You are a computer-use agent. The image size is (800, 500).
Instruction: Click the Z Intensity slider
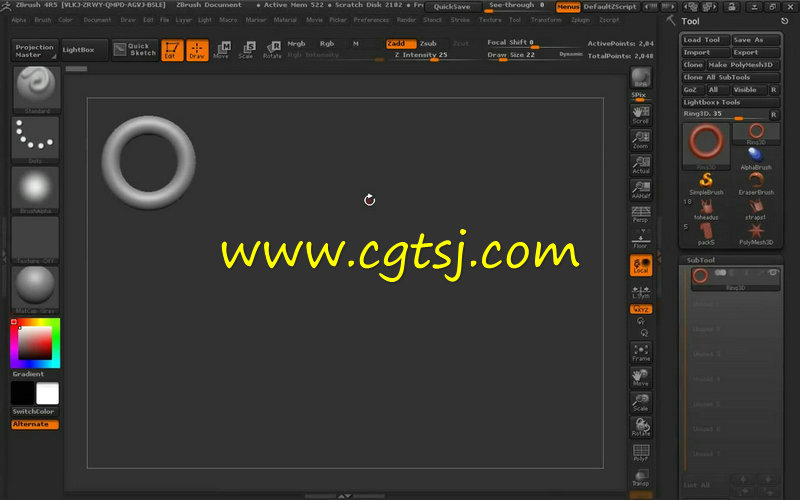(433, 56)
